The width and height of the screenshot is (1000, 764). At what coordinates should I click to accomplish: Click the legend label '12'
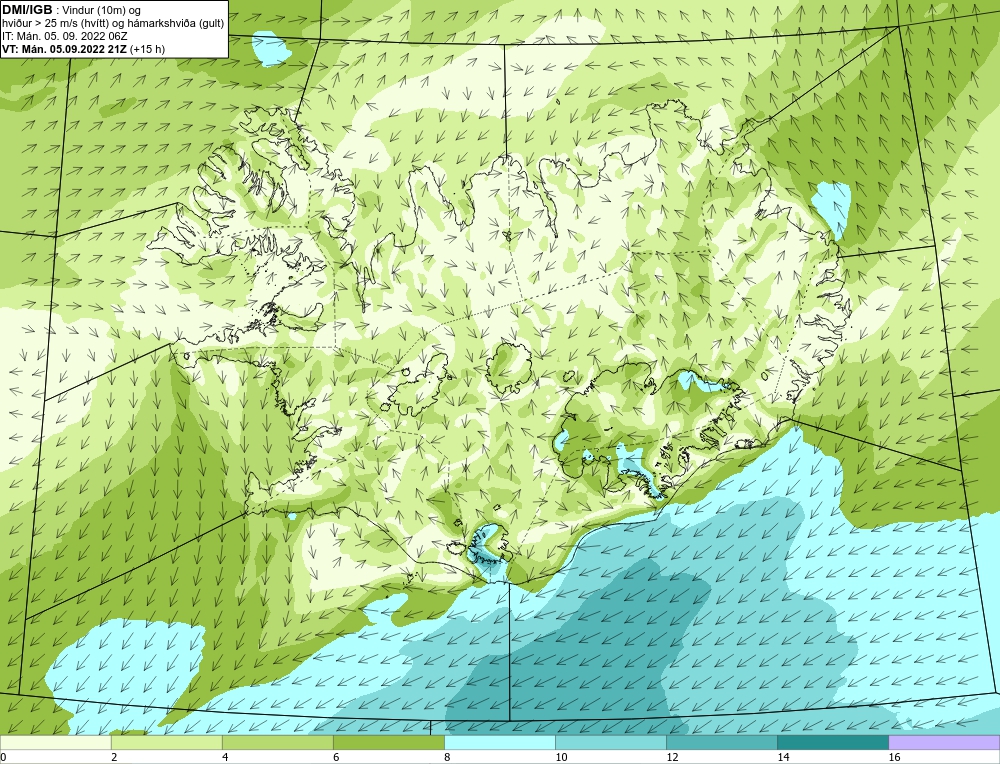672,757
